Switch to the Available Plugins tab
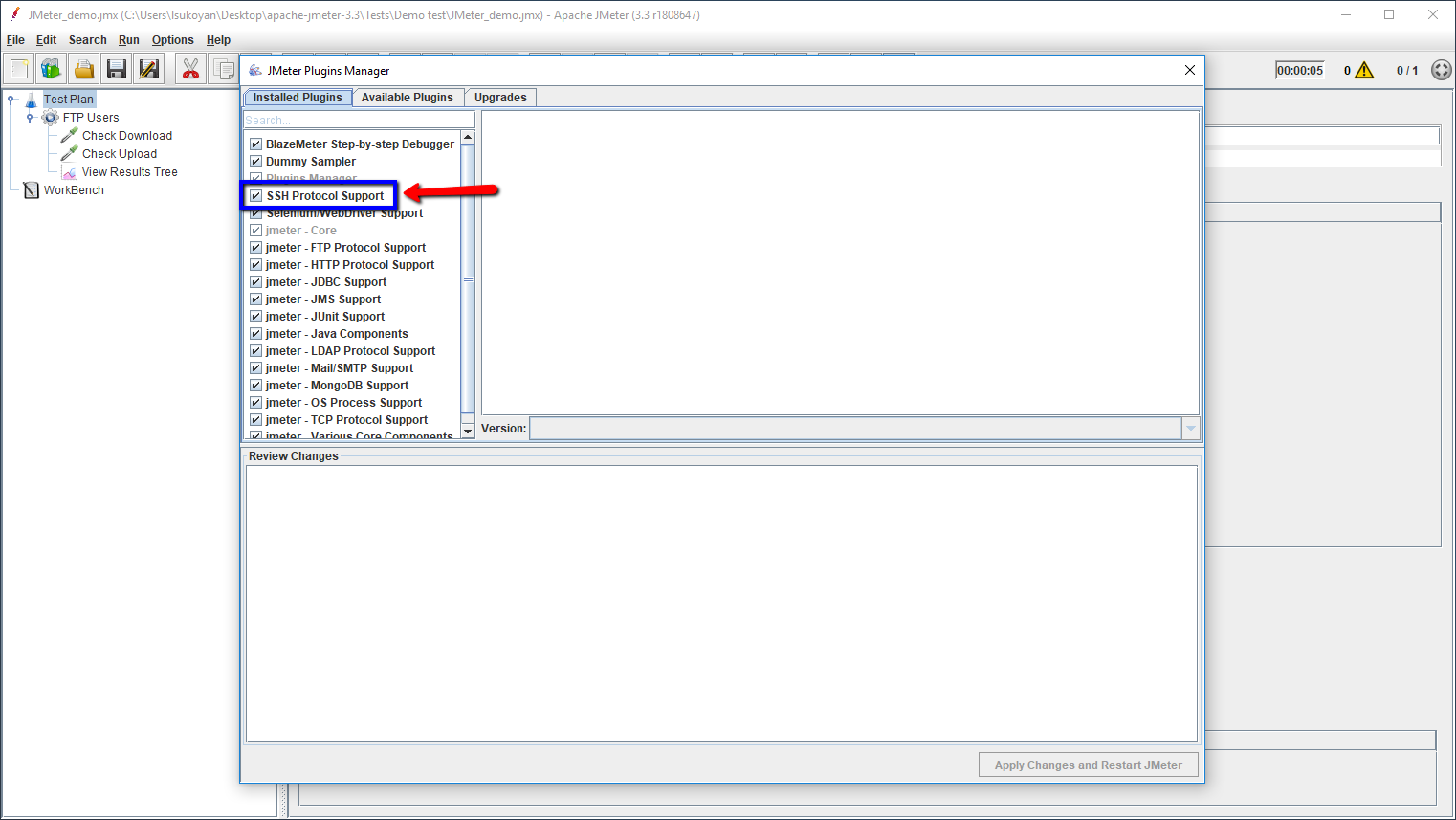This screenshot has height=820, width=1456. click(408, 98)
